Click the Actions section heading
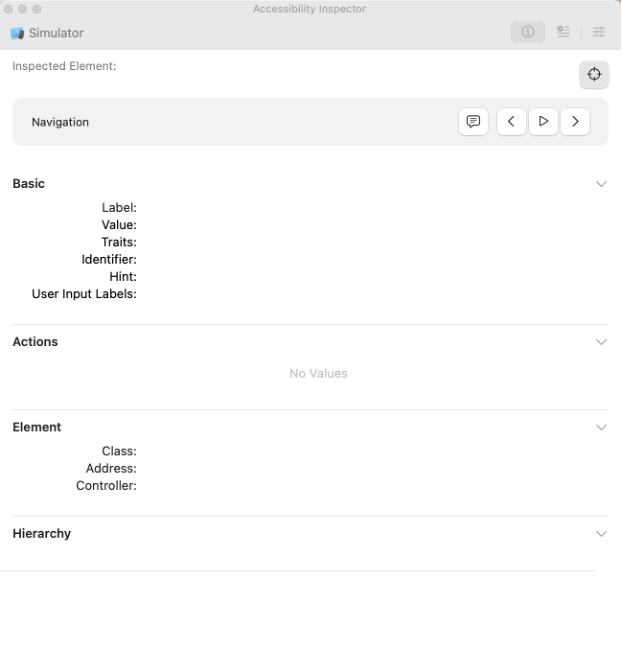The image size is (622, 672). 35,342
